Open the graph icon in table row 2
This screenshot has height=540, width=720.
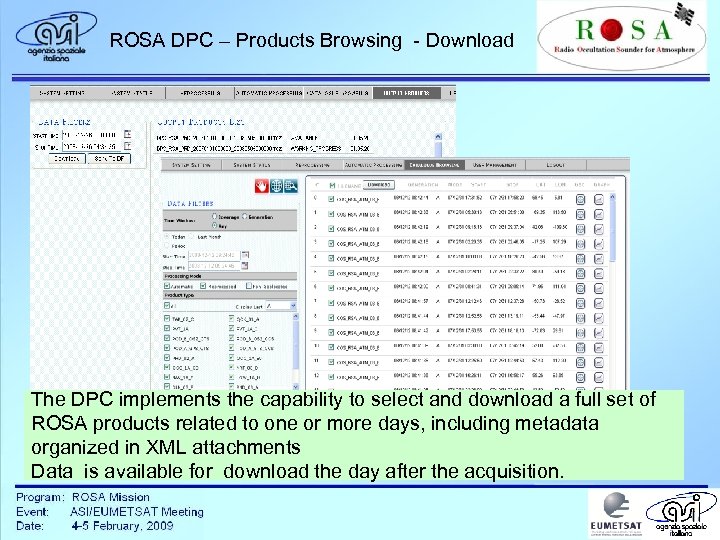point(599,229)
